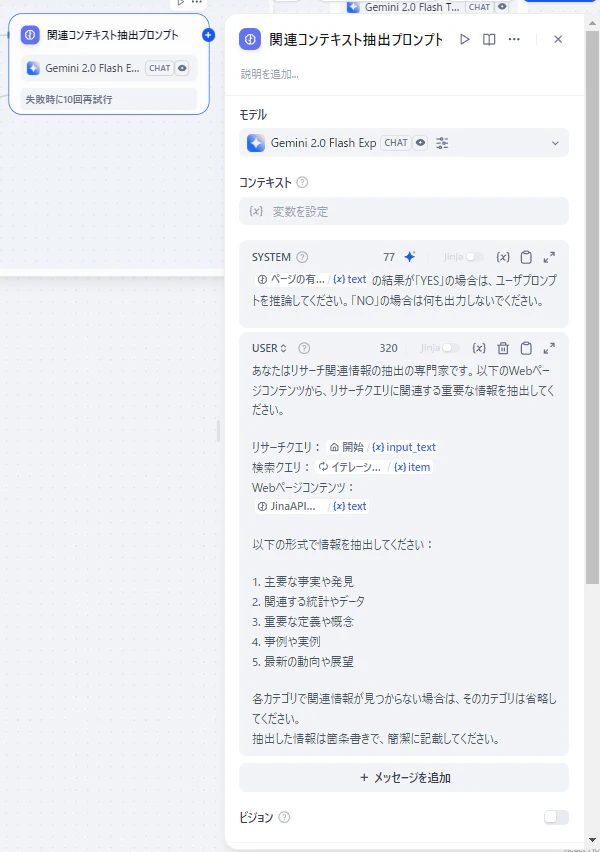Click the メッセージを追加 button
The height and width of the screenshot is (852, 600).
[404, 778]
